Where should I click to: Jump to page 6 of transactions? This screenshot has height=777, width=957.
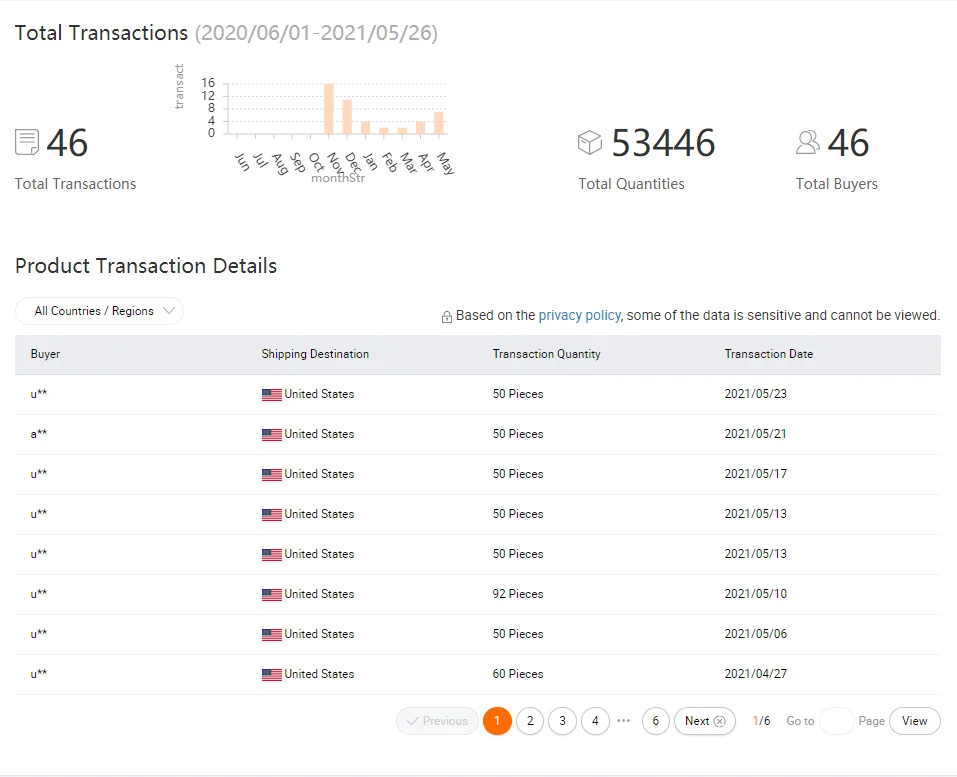tap(656, 721)
